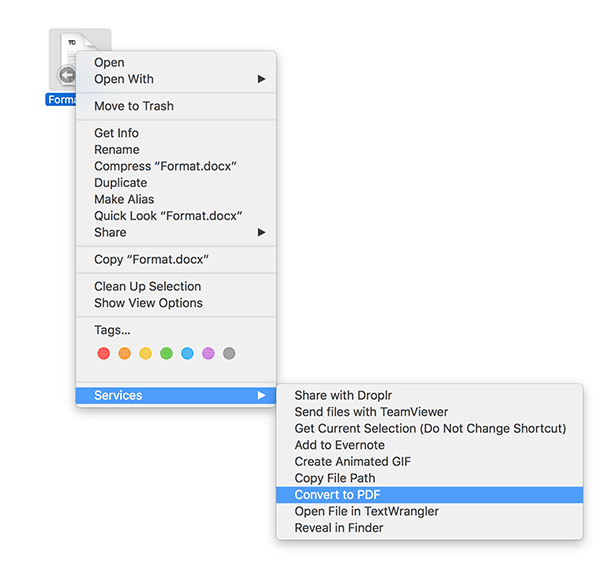Viewport: 600px width, 566px height.
Task: Click Reveal in Finder
Action: click(430, 528)
